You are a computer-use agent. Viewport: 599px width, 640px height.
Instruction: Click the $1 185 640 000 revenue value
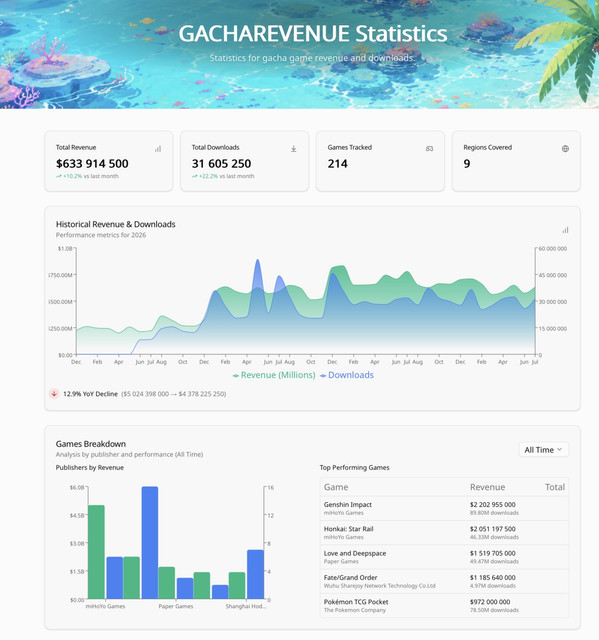[x=493, y=578]
